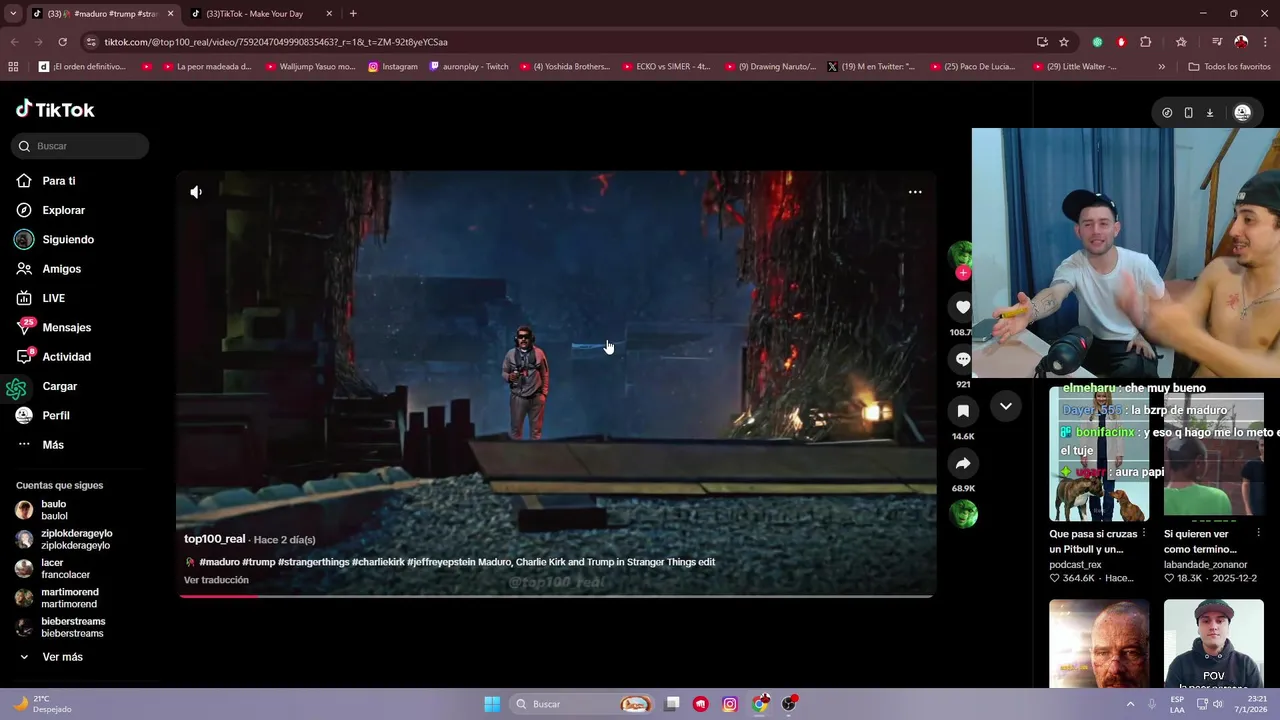1280x720 pixels.
Task: Share the video via arrow icon
Action: pyautogui.click(x=963, y=463)
